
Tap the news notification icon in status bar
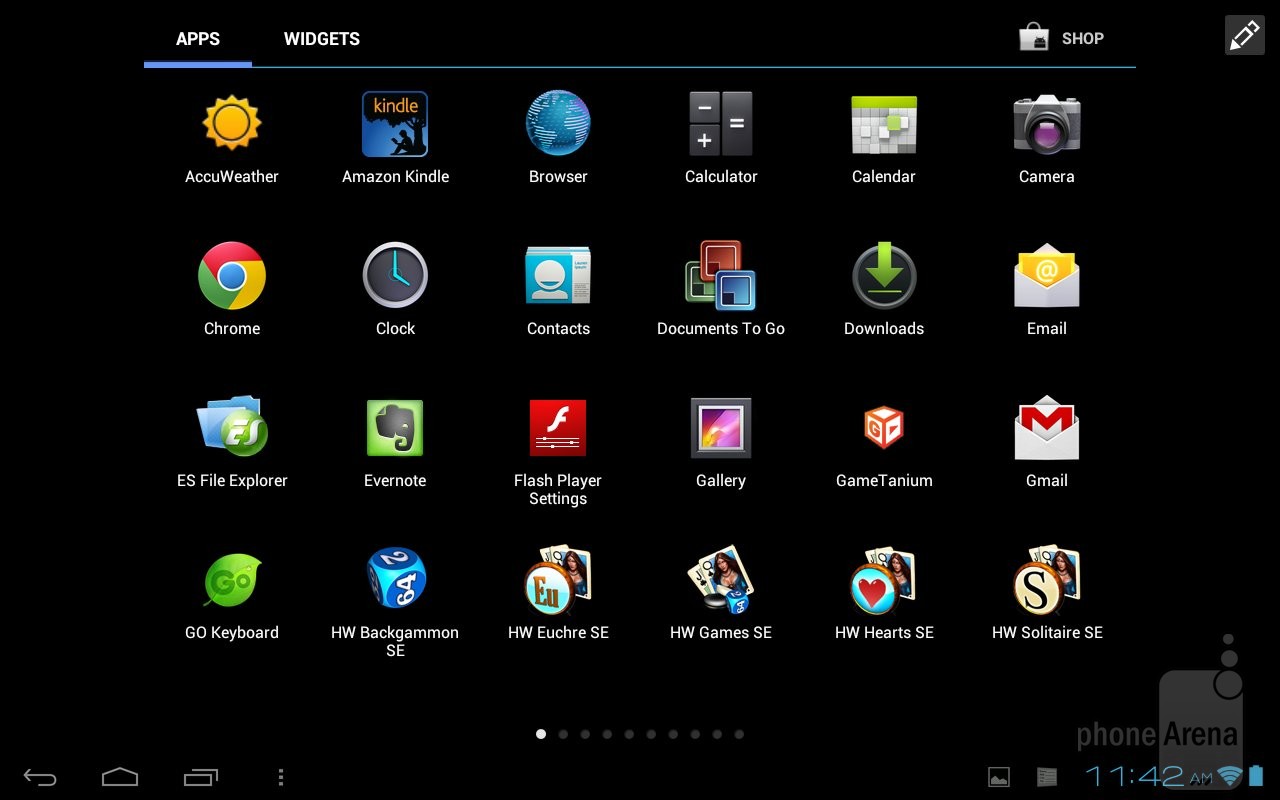pyautogui.click(x=1047, y=776)
